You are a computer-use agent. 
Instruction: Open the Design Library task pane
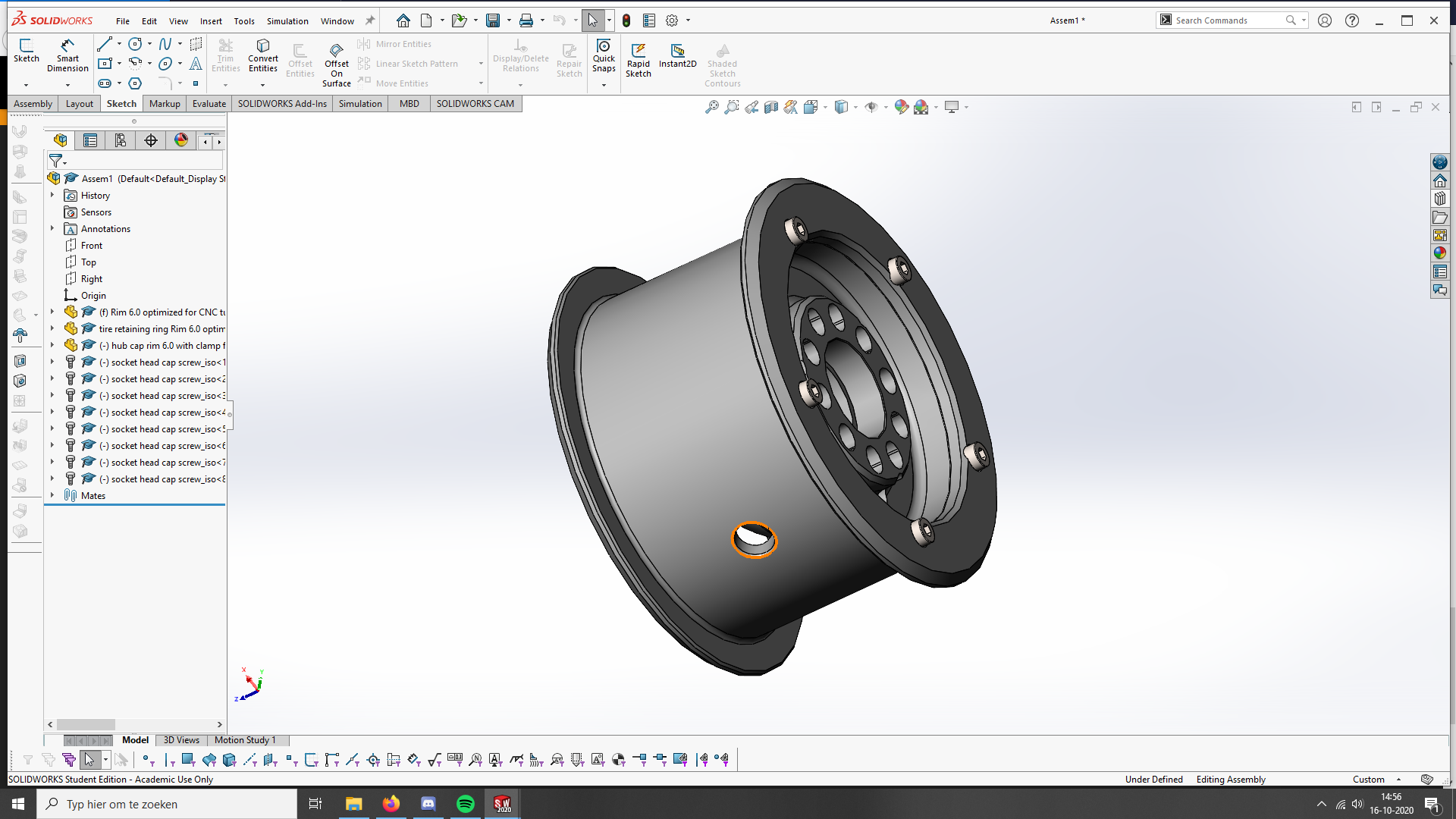1439,199
